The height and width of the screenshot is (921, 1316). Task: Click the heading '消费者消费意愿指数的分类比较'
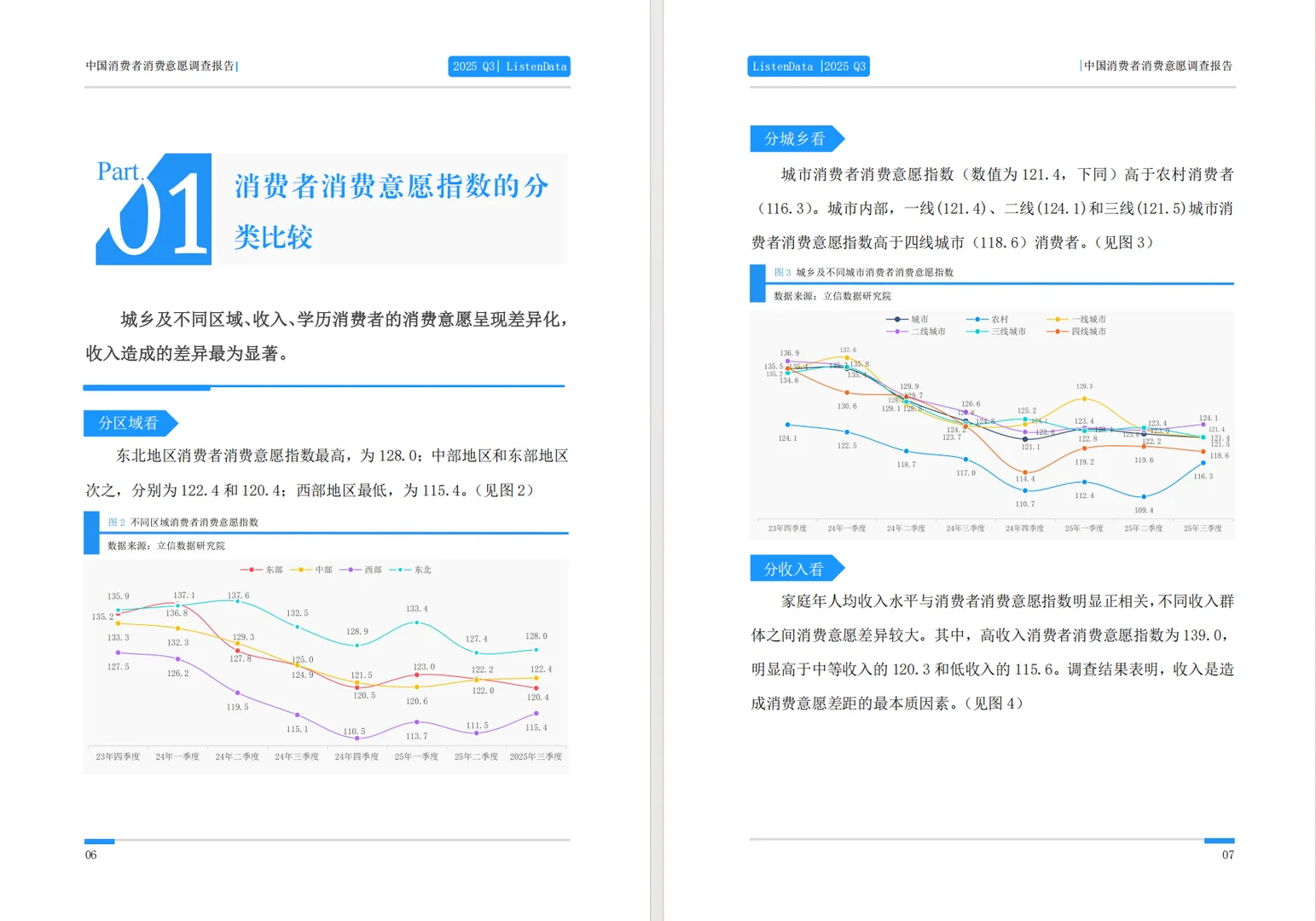click(391, 211)
